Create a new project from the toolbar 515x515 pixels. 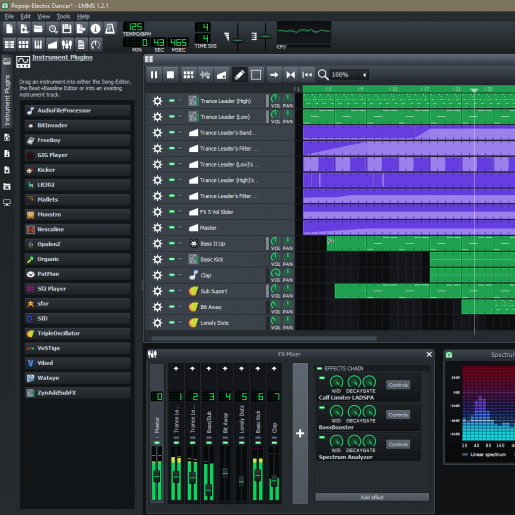[x=9, y=29]
